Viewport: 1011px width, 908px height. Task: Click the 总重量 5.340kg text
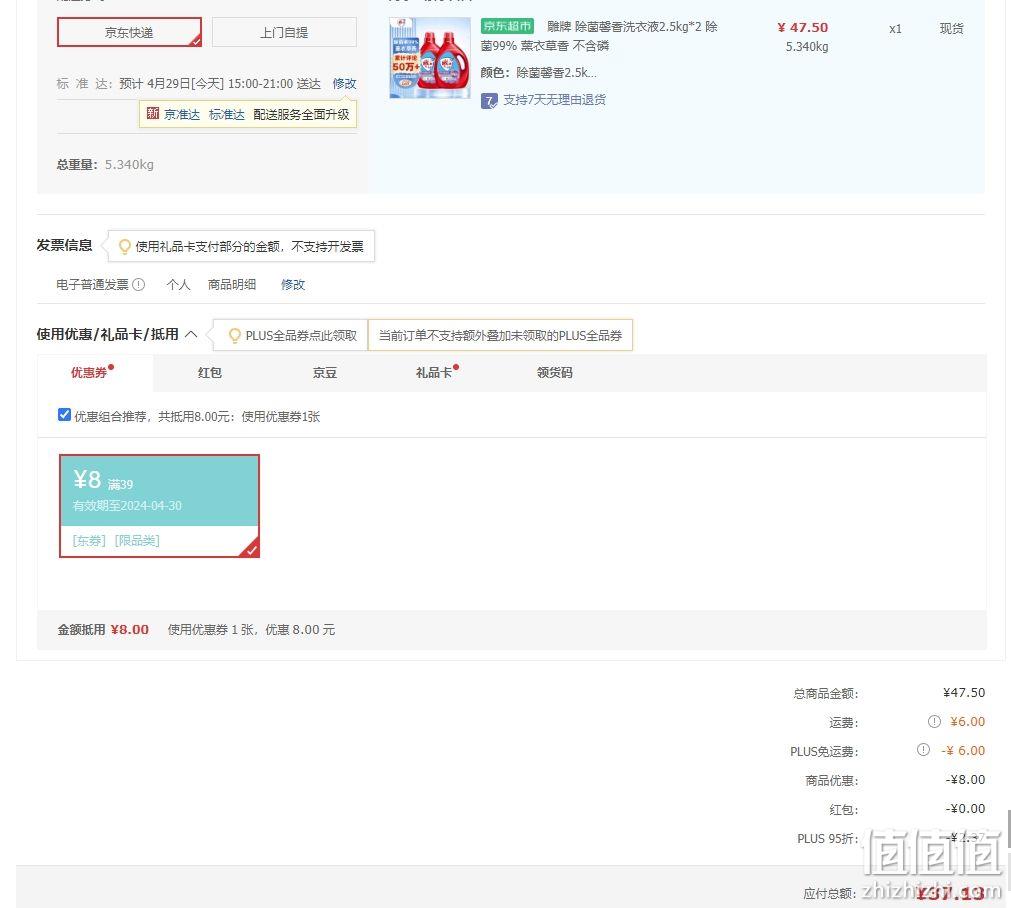pos(105,164)
